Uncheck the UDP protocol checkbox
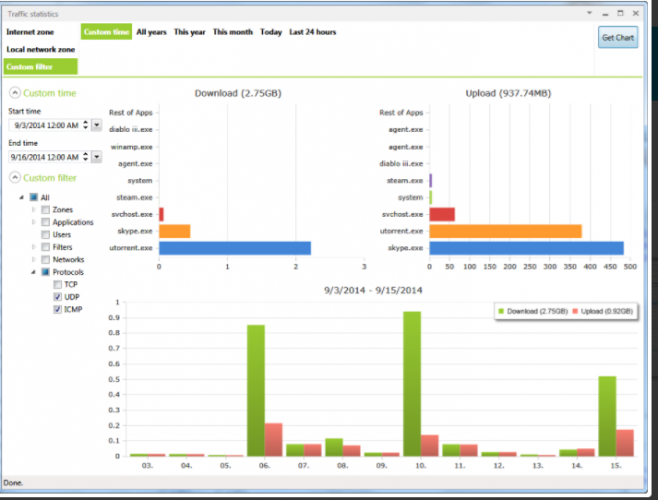 pos(58,297)
